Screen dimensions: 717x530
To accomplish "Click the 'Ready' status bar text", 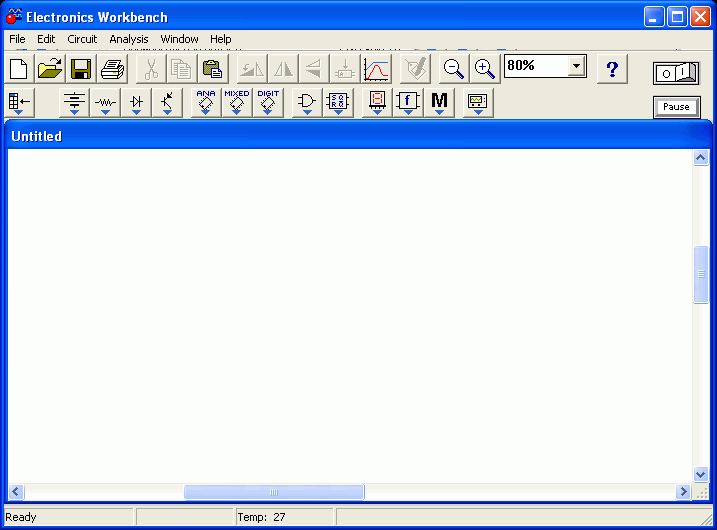I will tap(21, 517).
